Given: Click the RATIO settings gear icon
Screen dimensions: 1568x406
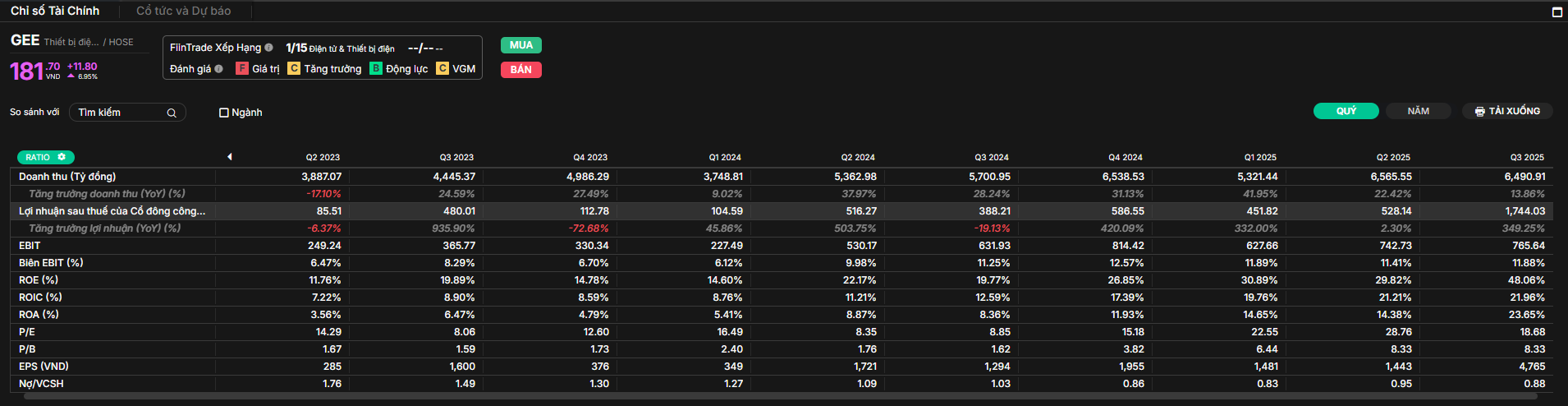Looking at the screenshot, I should tap(62, 157).
